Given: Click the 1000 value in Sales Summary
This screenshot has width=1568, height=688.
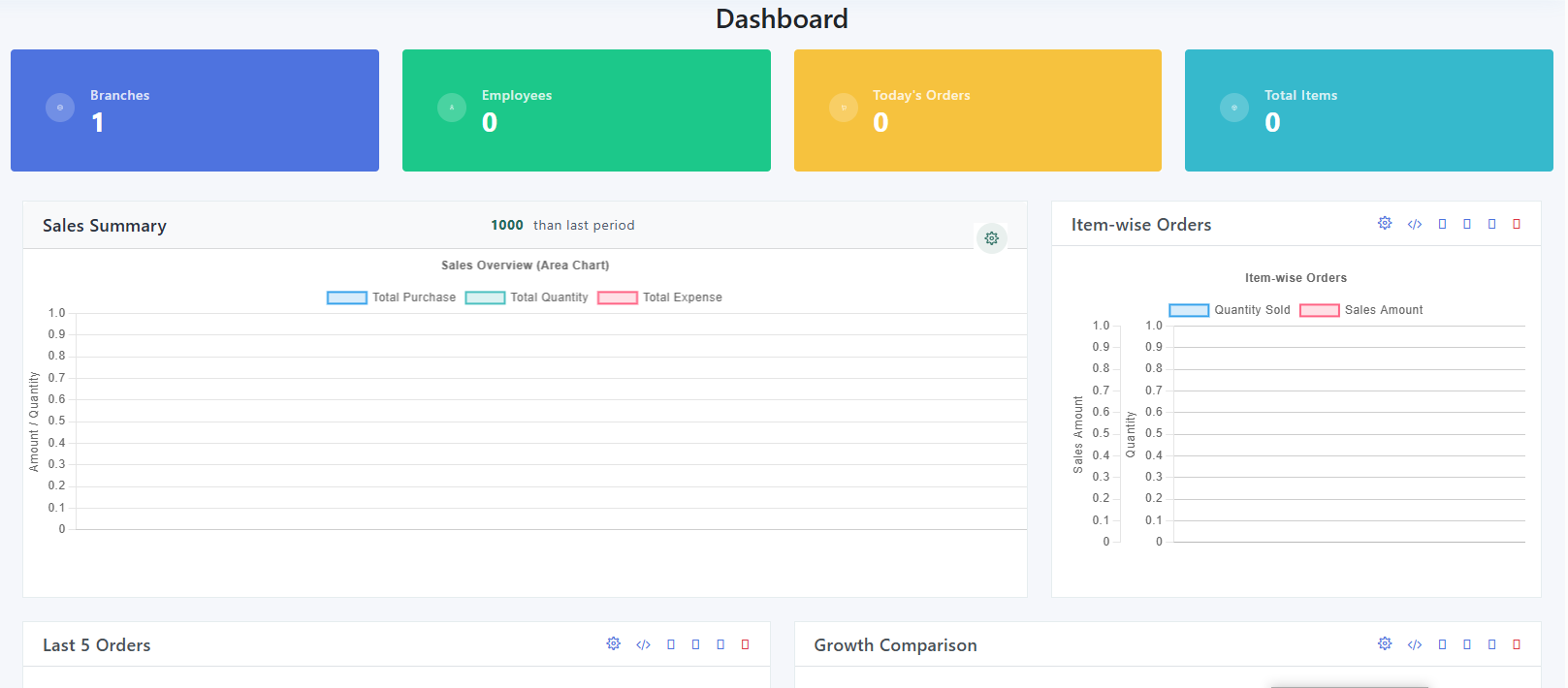Looking at the screenshot, I should click(x=507, y=225).
